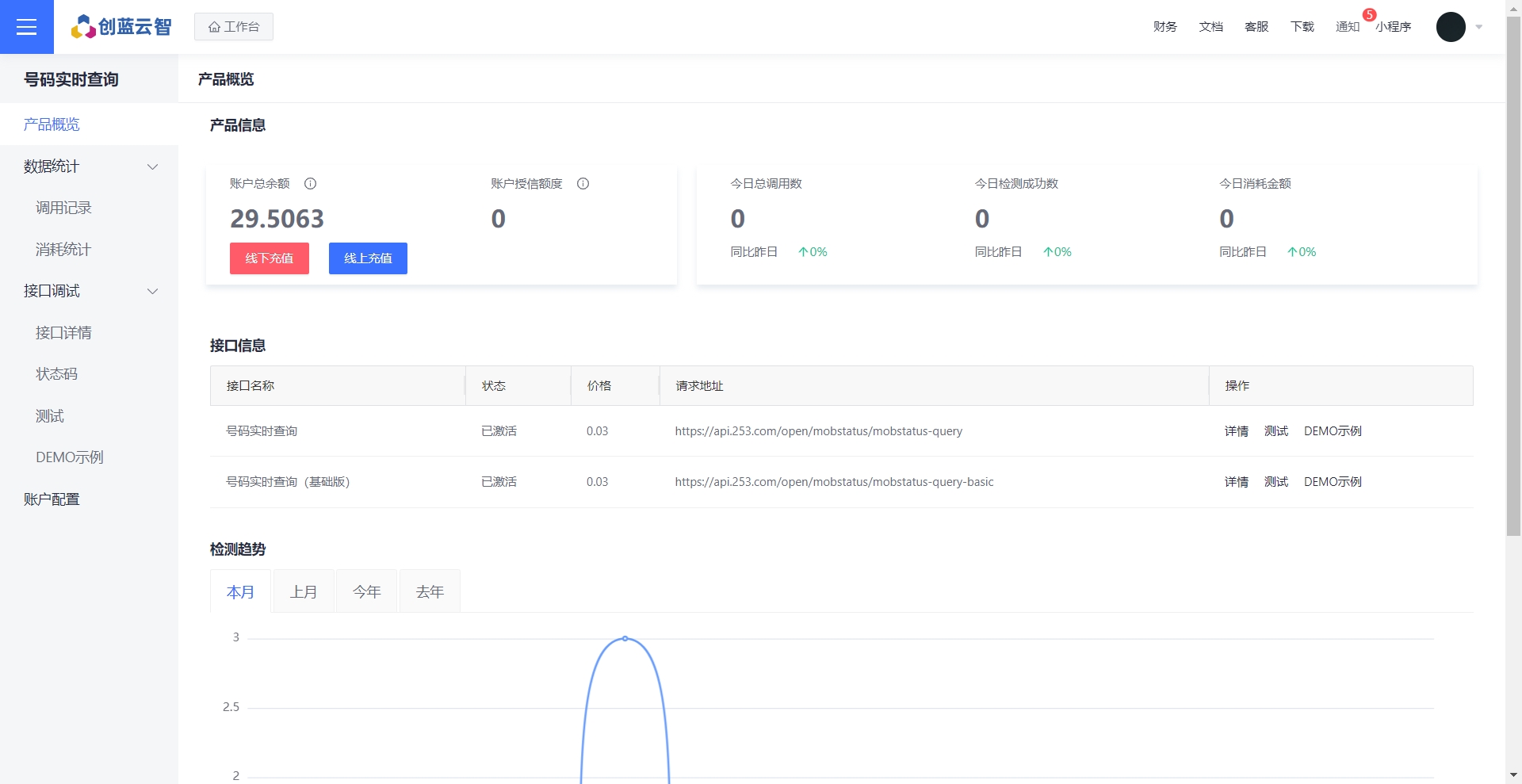1522x784 pixels.
Task: Click the info icon beside 账户总余额
Action: (x=311, y=184)
